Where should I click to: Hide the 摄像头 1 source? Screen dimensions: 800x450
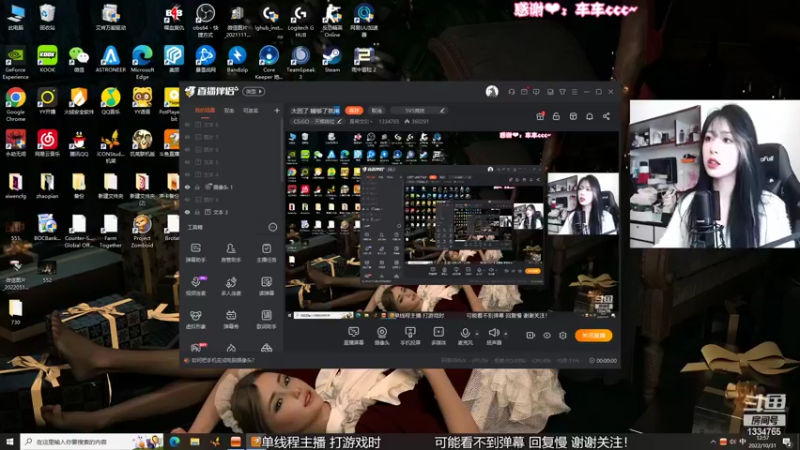[187, 187]
